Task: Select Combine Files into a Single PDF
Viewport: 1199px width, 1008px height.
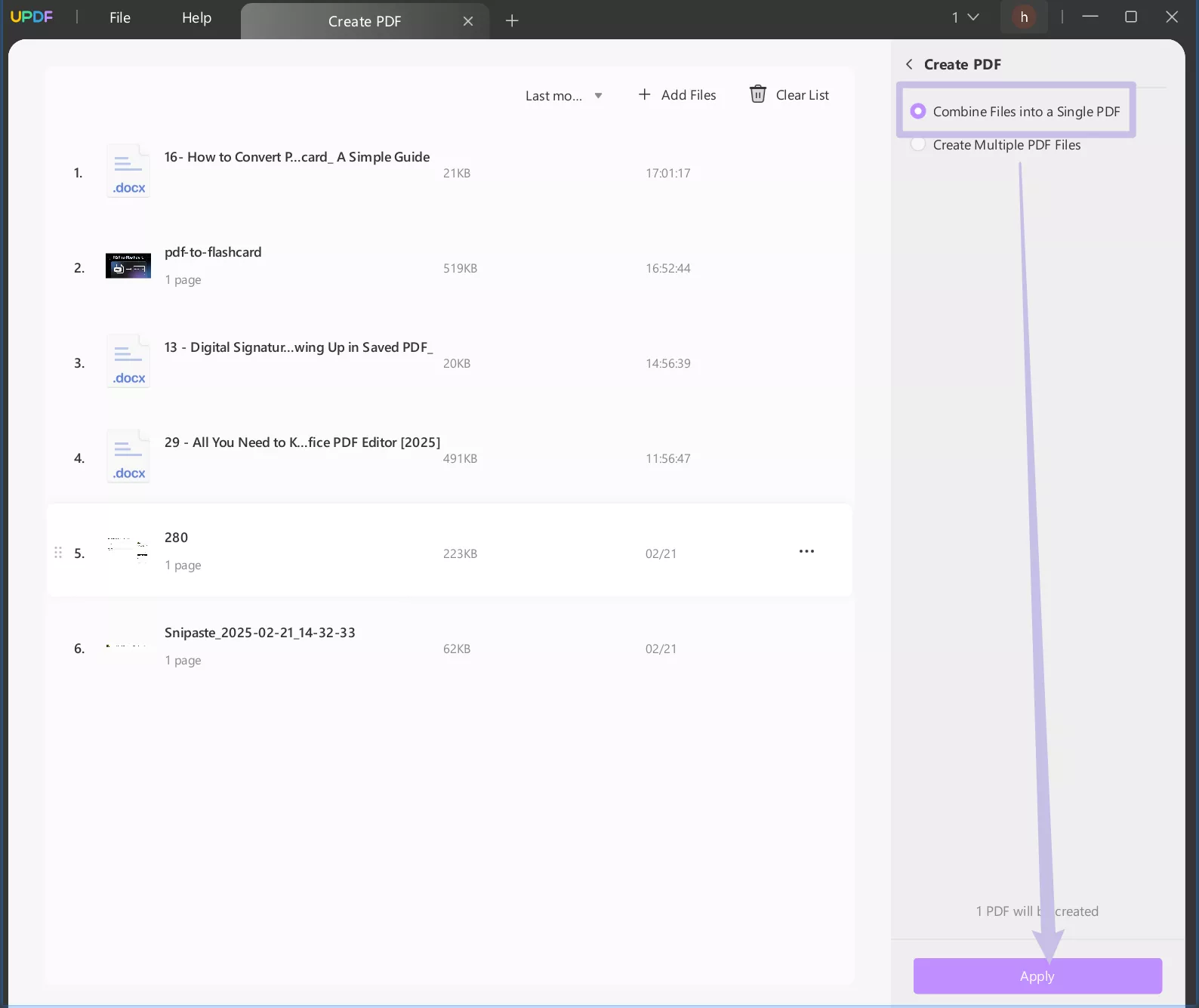Action: tap(1015, 111)
